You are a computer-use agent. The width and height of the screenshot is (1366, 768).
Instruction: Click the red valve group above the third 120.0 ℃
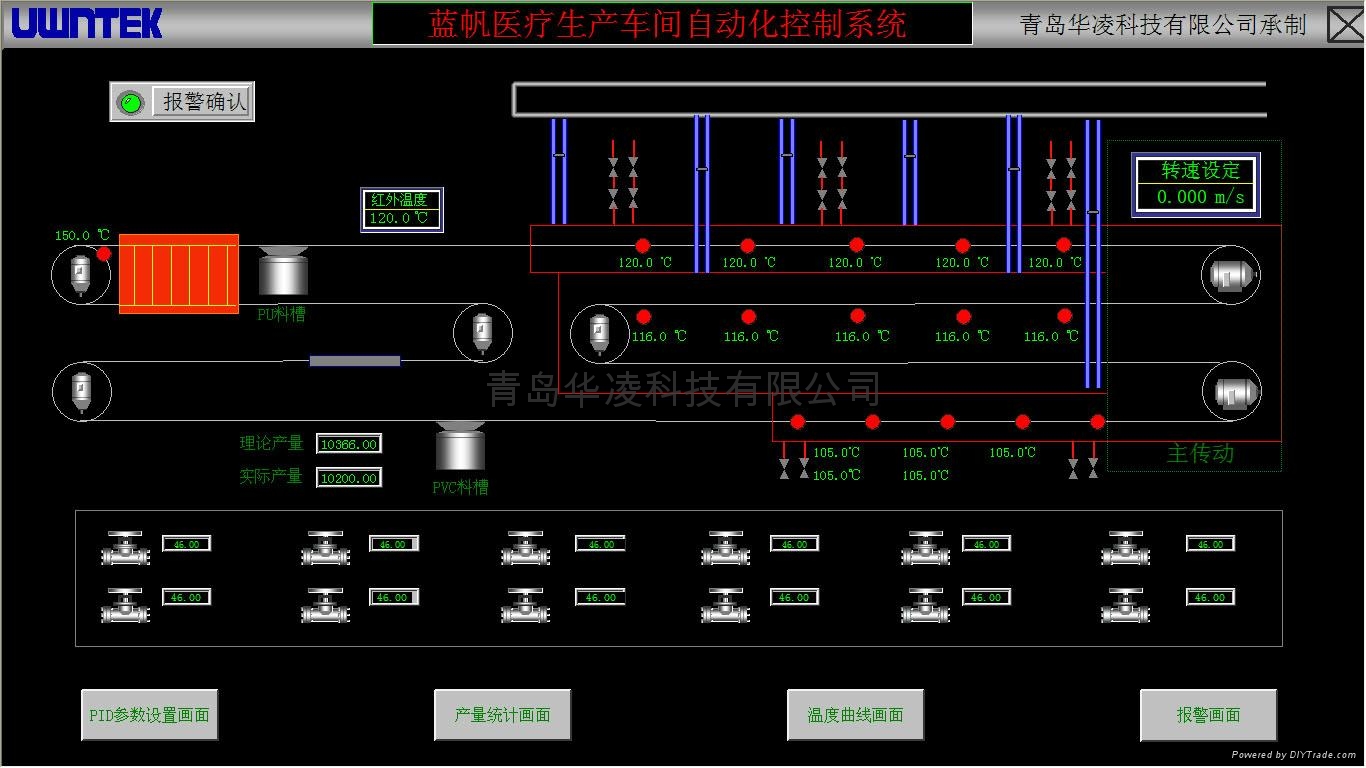pos(832,182)
